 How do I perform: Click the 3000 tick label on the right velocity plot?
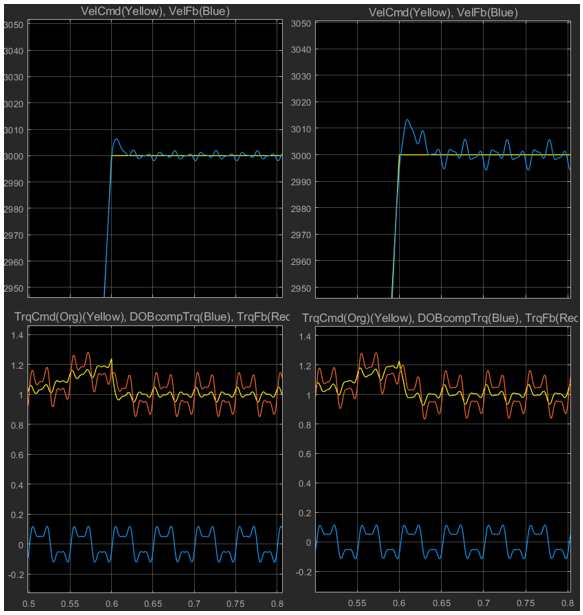301,156
